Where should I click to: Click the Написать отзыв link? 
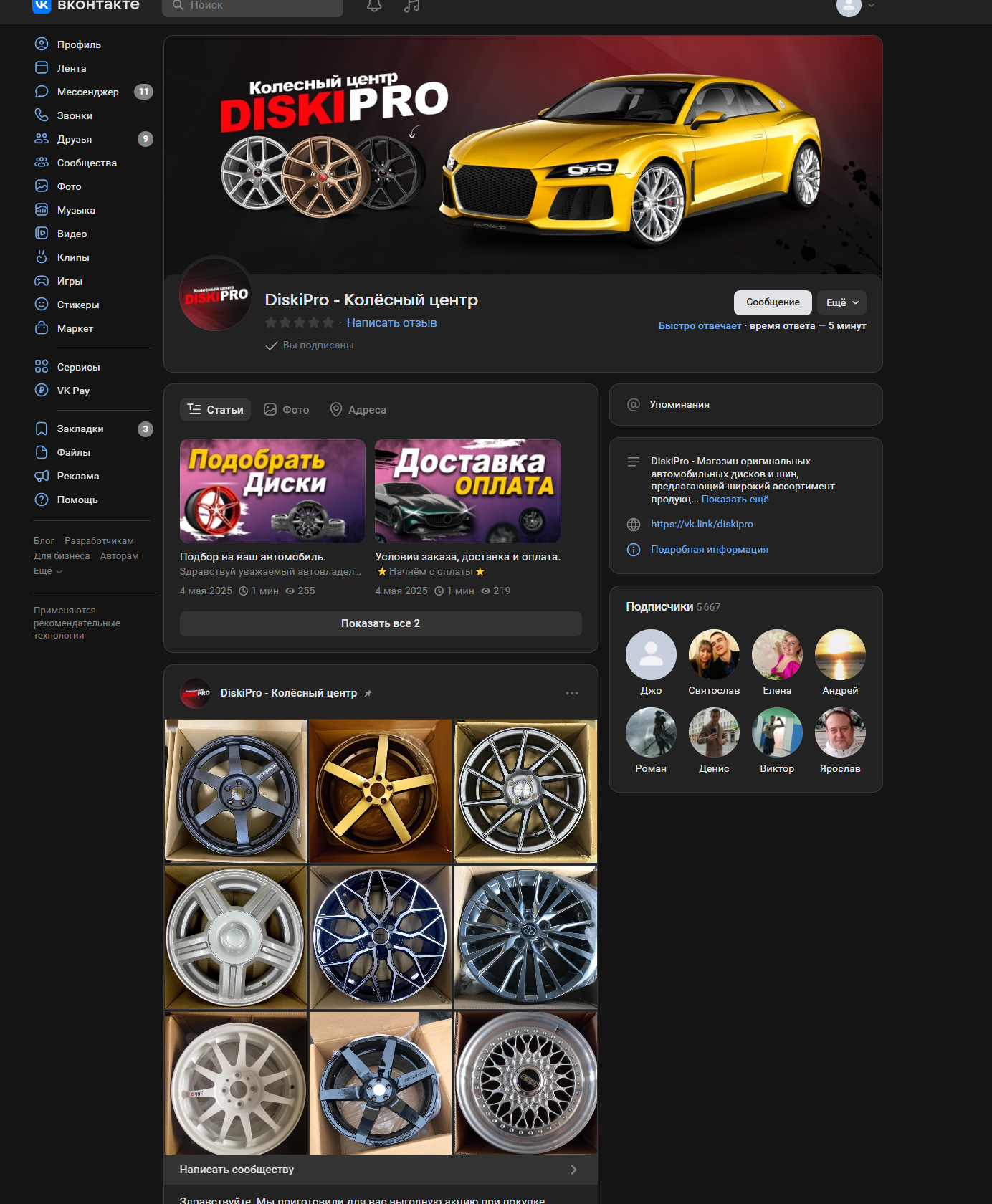[391, 323]
